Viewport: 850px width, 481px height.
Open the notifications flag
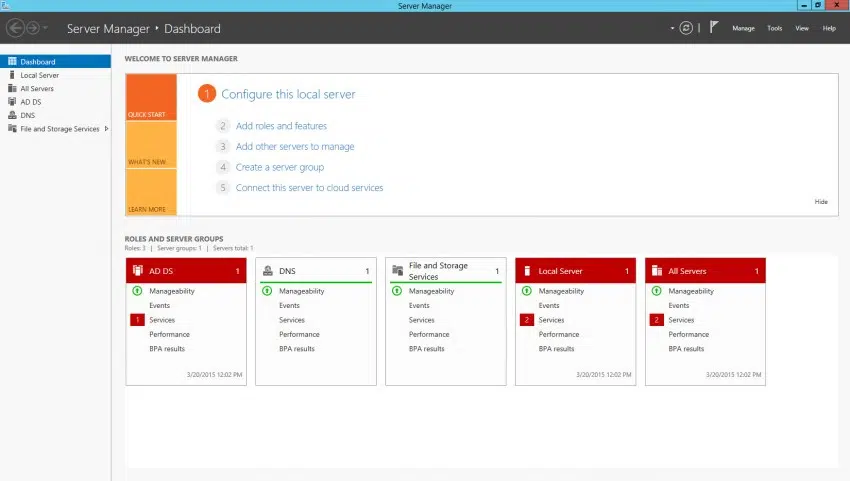714,27
